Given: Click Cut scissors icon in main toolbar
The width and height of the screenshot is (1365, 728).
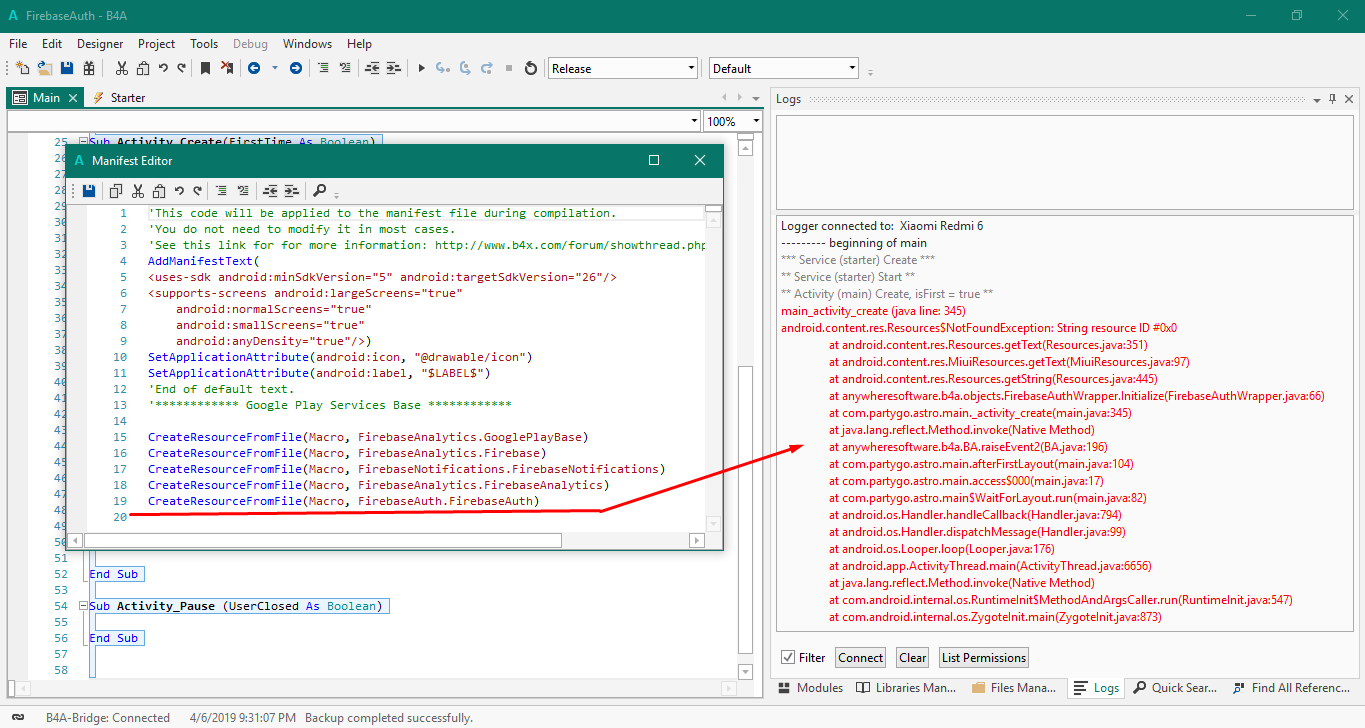Looking at the screenshot, I should coord(122,68).
